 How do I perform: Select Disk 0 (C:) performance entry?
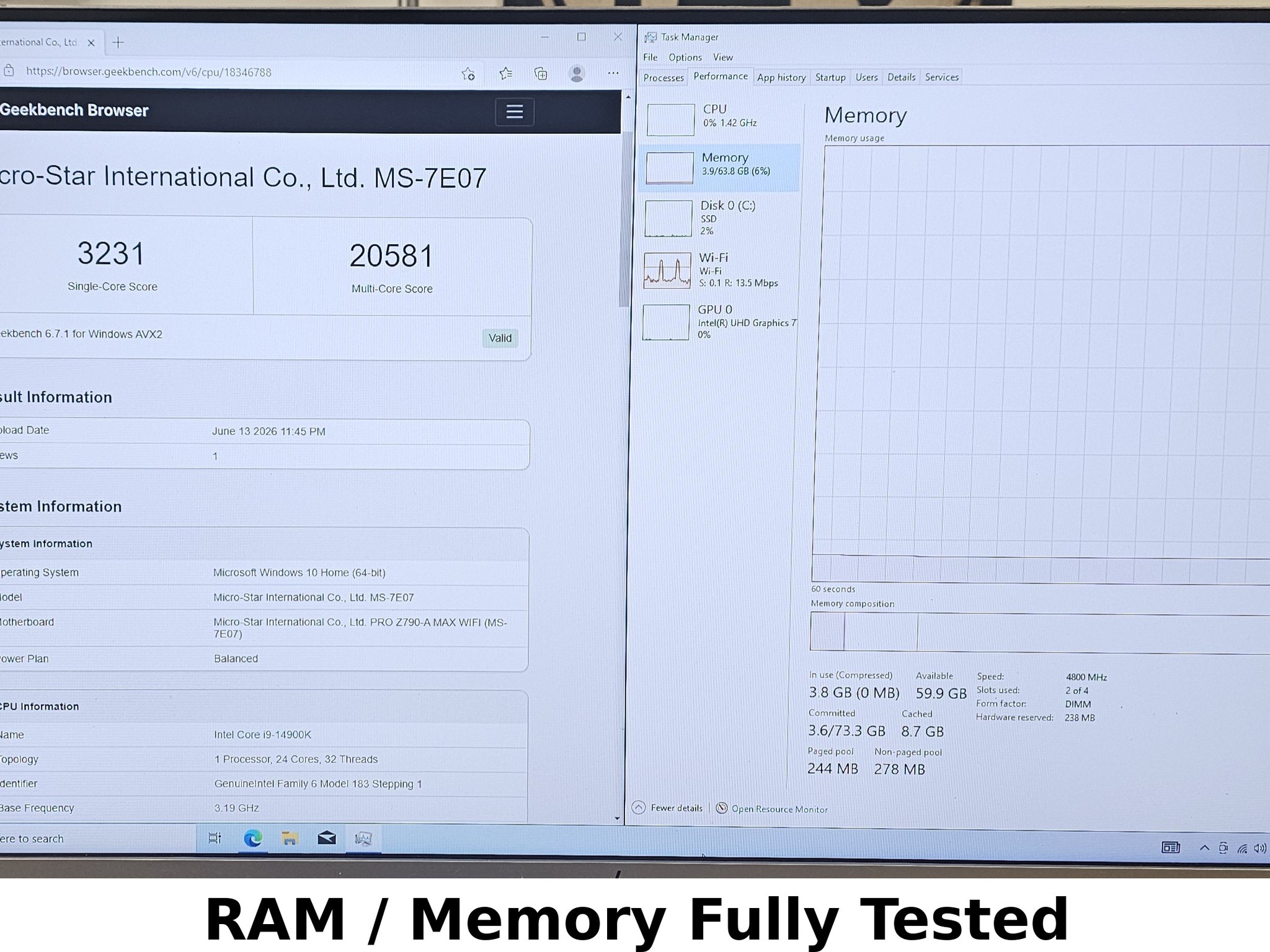(x=719, y=218)
